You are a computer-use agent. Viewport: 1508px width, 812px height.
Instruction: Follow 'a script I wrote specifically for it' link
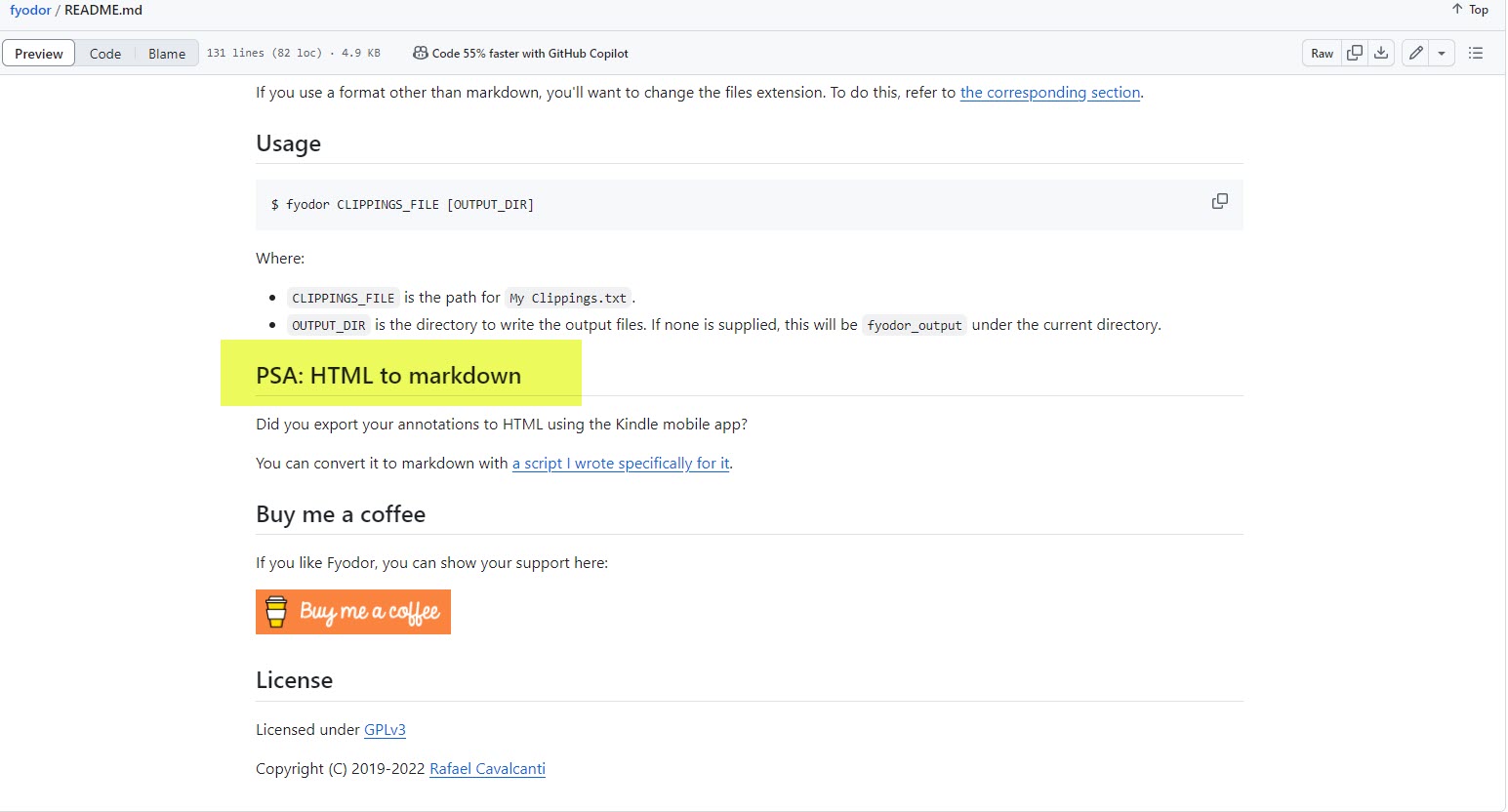coord(621,464)
